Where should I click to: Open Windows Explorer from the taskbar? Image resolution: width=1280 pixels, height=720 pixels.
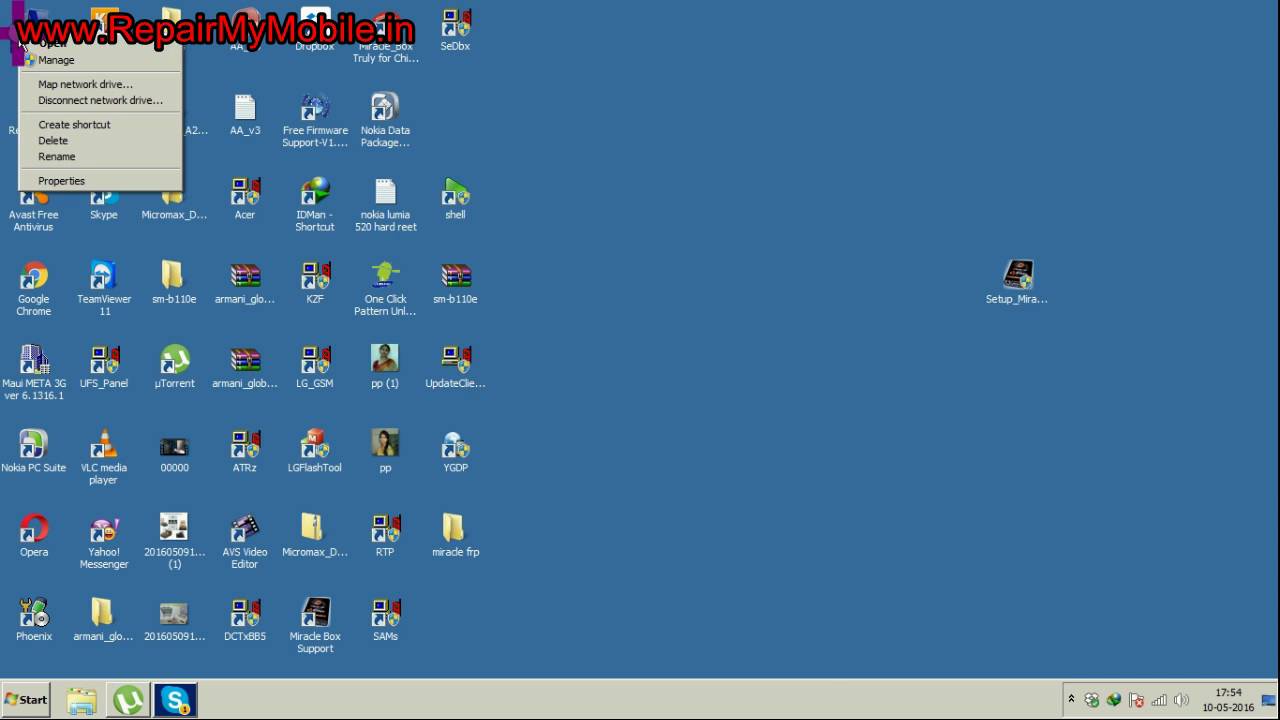click(82, 700)
